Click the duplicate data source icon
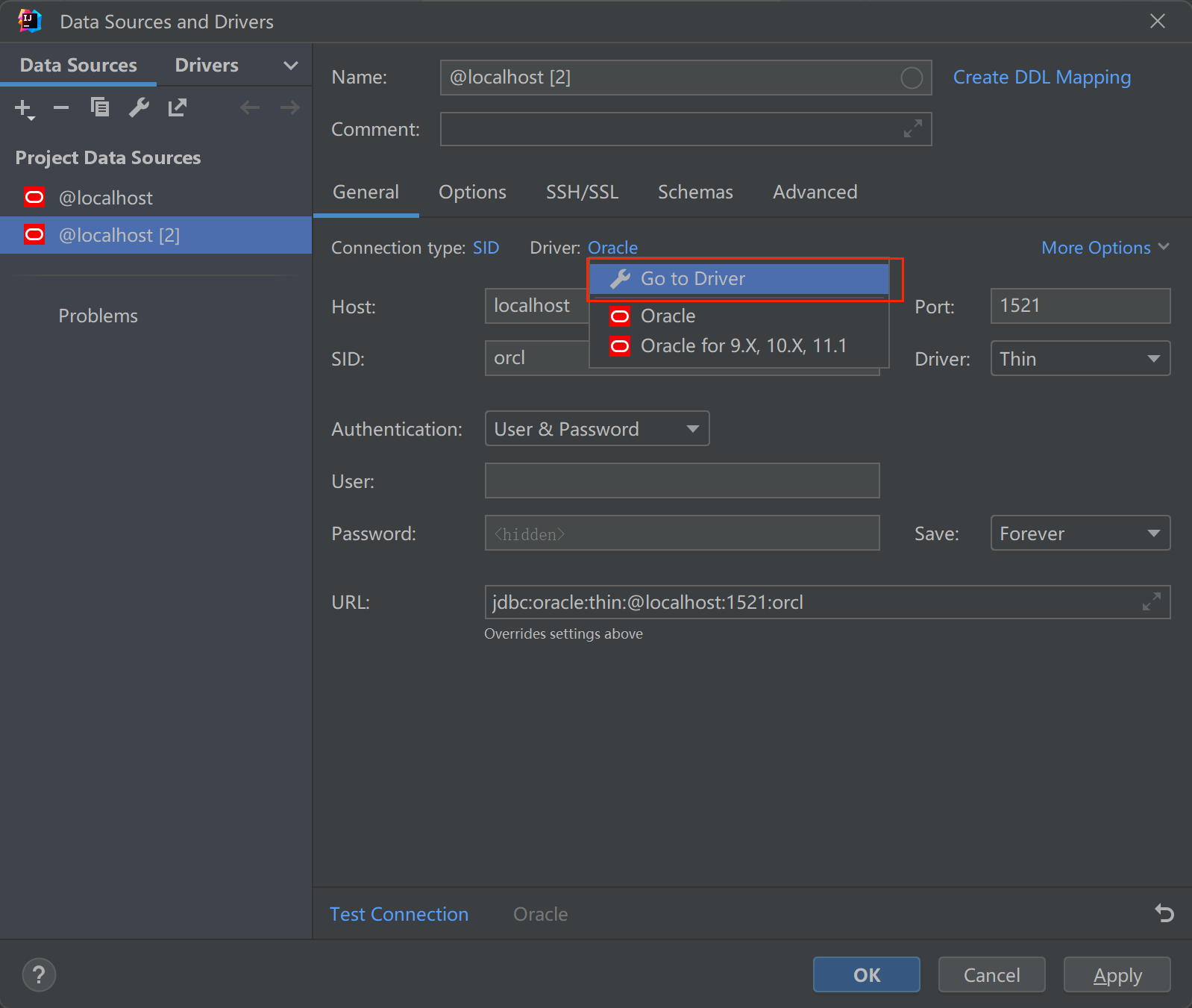 click(x=100, y=108)
